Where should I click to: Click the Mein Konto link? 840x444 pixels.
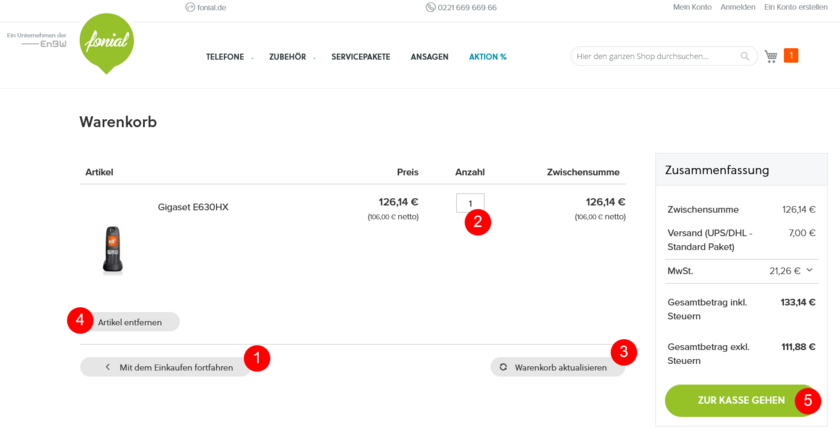692,7
